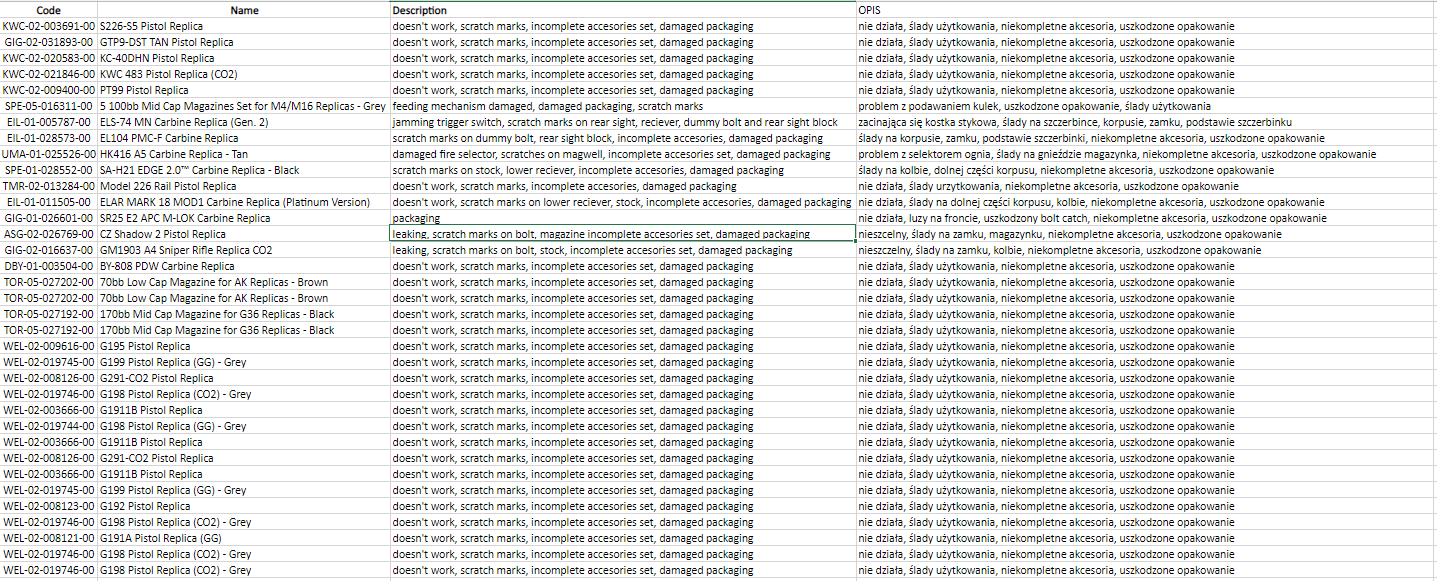Click the BY-808 PDW Carbine Replica cell
Viewport: 1437px width, 581px height.
[243, 266]
